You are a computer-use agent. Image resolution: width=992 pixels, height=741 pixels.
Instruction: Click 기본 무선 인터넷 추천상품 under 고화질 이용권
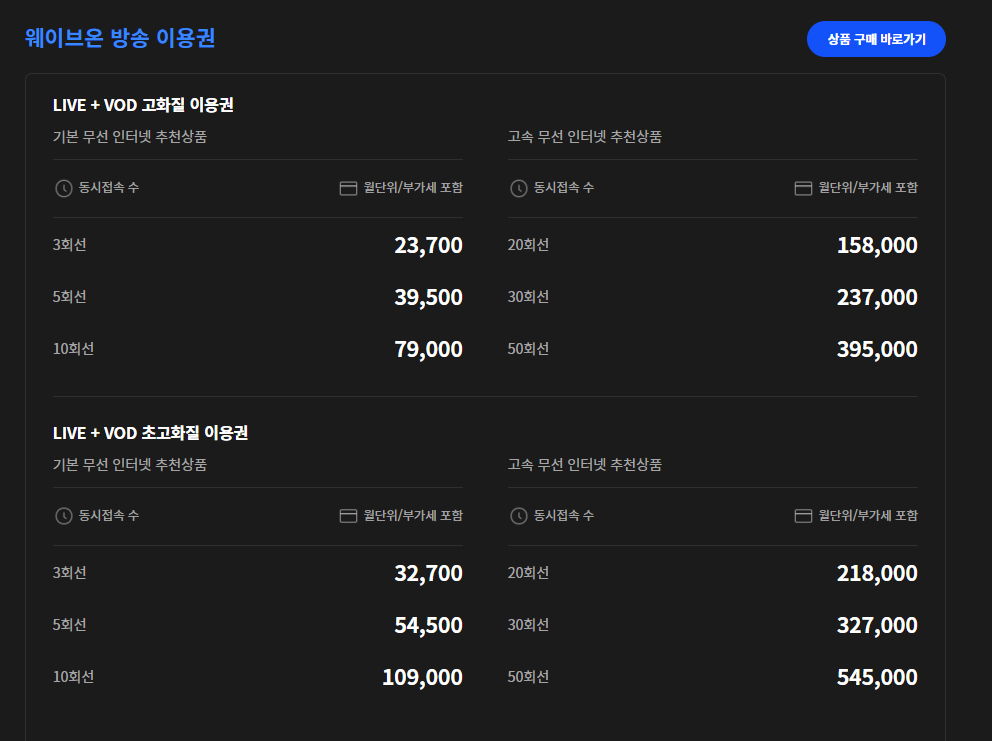tap(130, 137)
